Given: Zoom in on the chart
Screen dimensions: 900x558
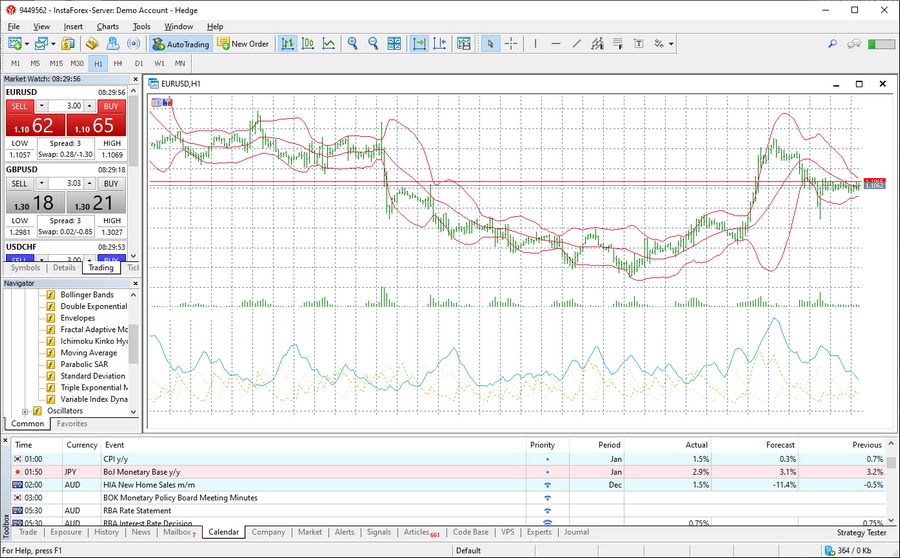Looking at the screenshot, I should tap(352, 44).
